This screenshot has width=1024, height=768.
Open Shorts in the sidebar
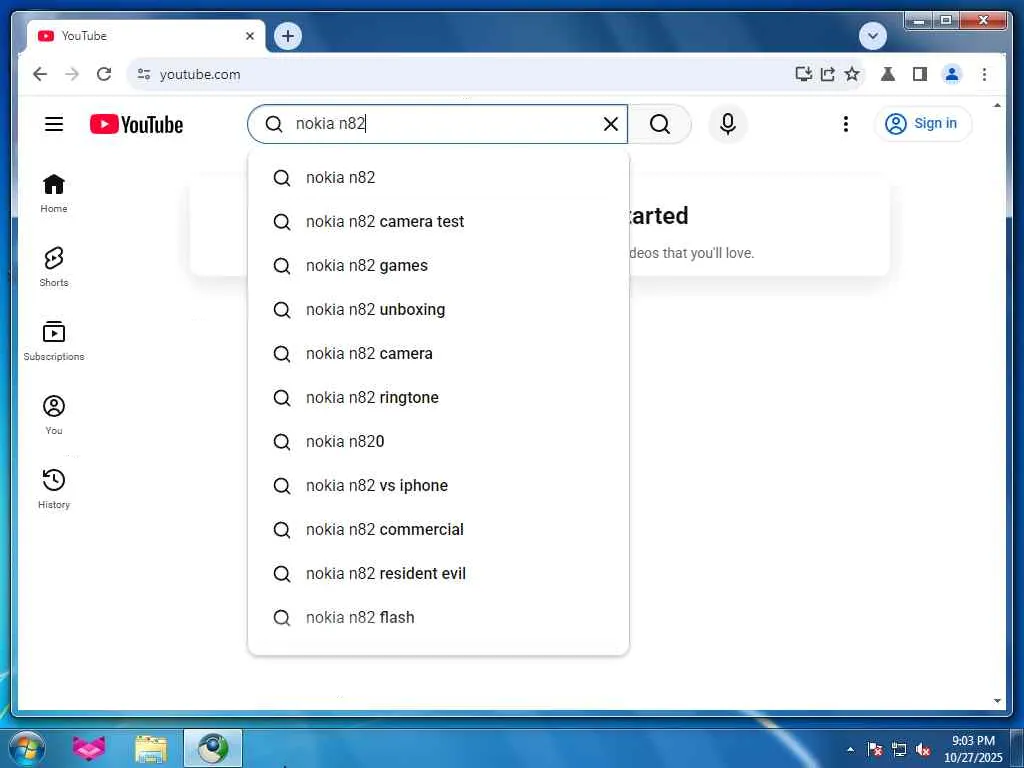(54, 267)
